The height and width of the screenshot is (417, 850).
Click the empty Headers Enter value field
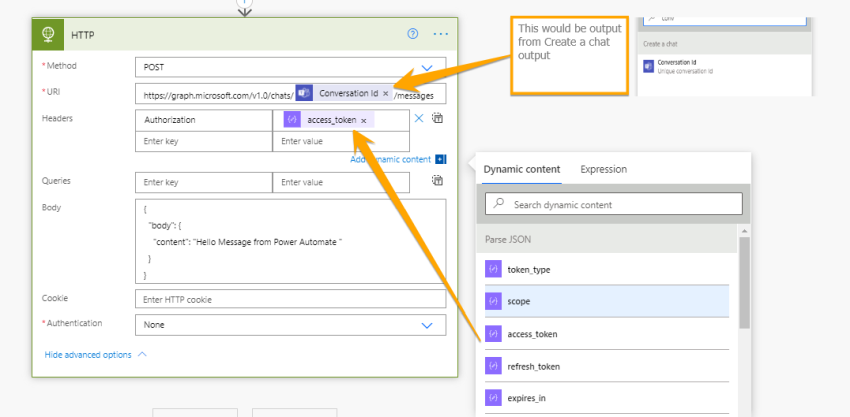[341, 141]
